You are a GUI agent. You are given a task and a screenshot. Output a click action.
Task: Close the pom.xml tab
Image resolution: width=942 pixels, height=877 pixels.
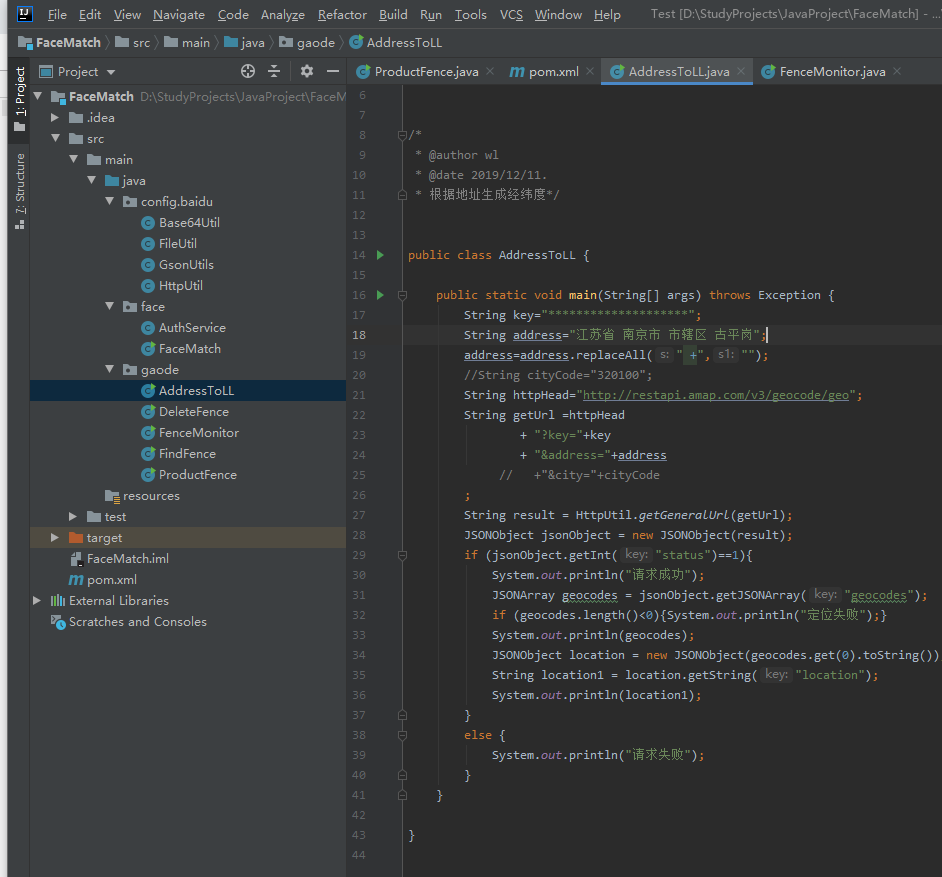(590, 71)
